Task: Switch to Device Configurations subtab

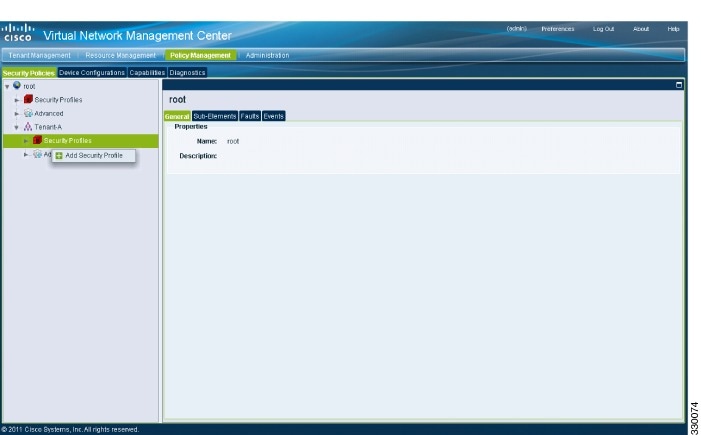Action: click(92, 72)
